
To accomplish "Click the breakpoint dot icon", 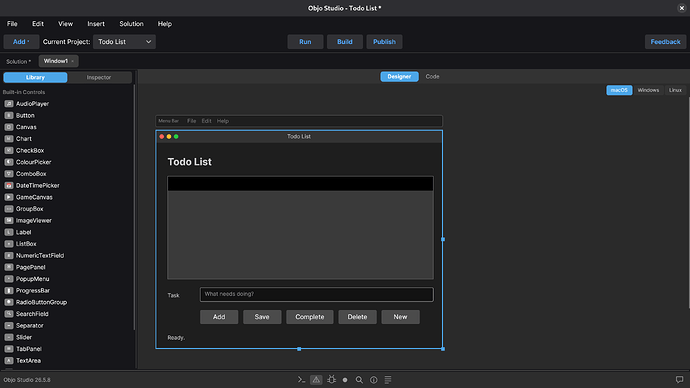I will (x=345, y=380).
